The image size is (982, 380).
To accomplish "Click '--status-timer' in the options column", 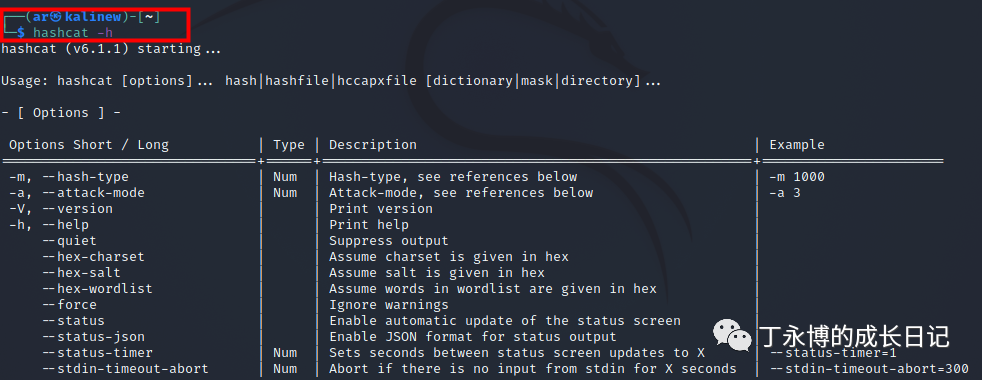I will (x=97, y=352).
